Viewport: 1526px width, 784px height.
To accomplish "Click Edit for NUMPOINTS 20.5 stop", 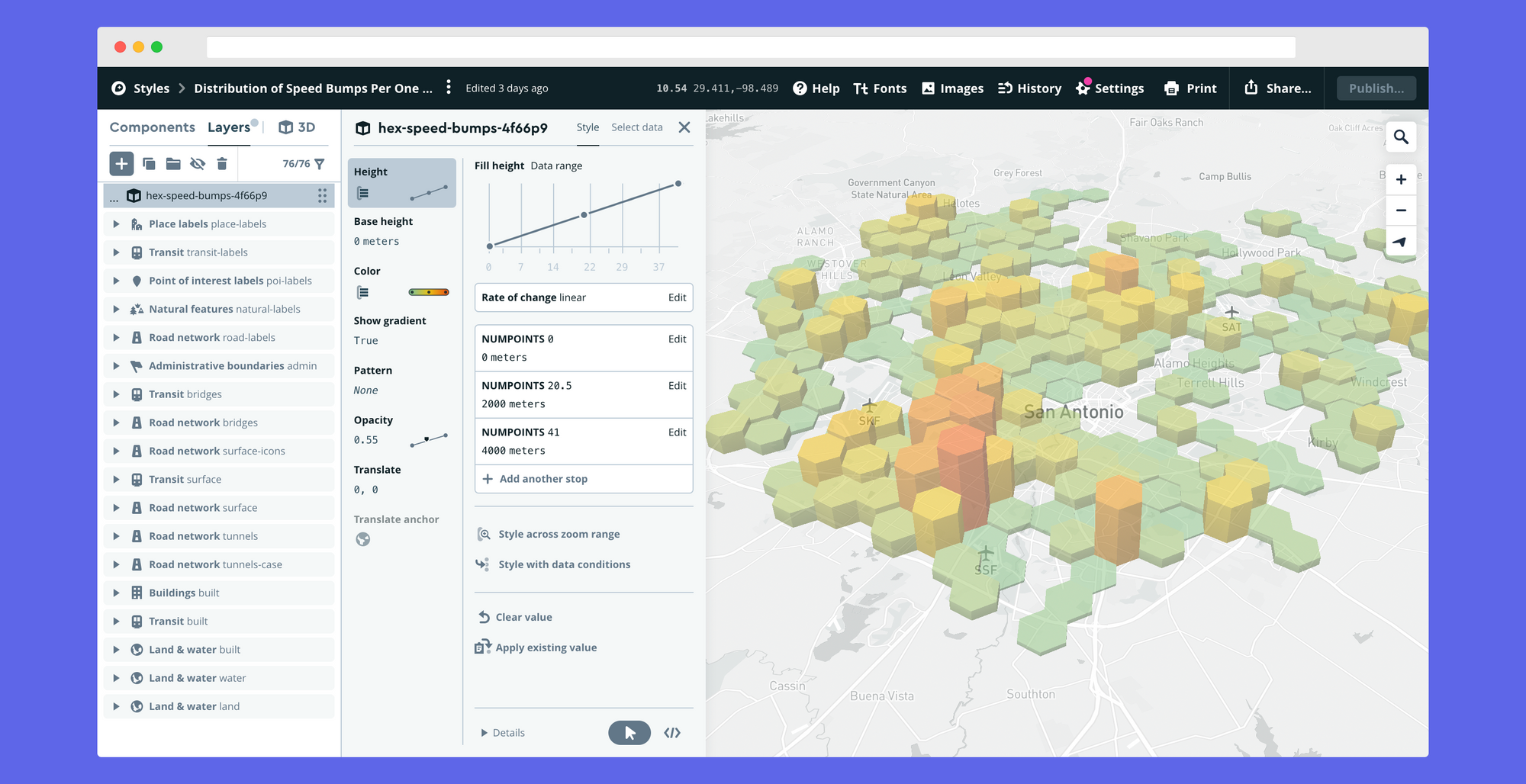I will [677, 386].
